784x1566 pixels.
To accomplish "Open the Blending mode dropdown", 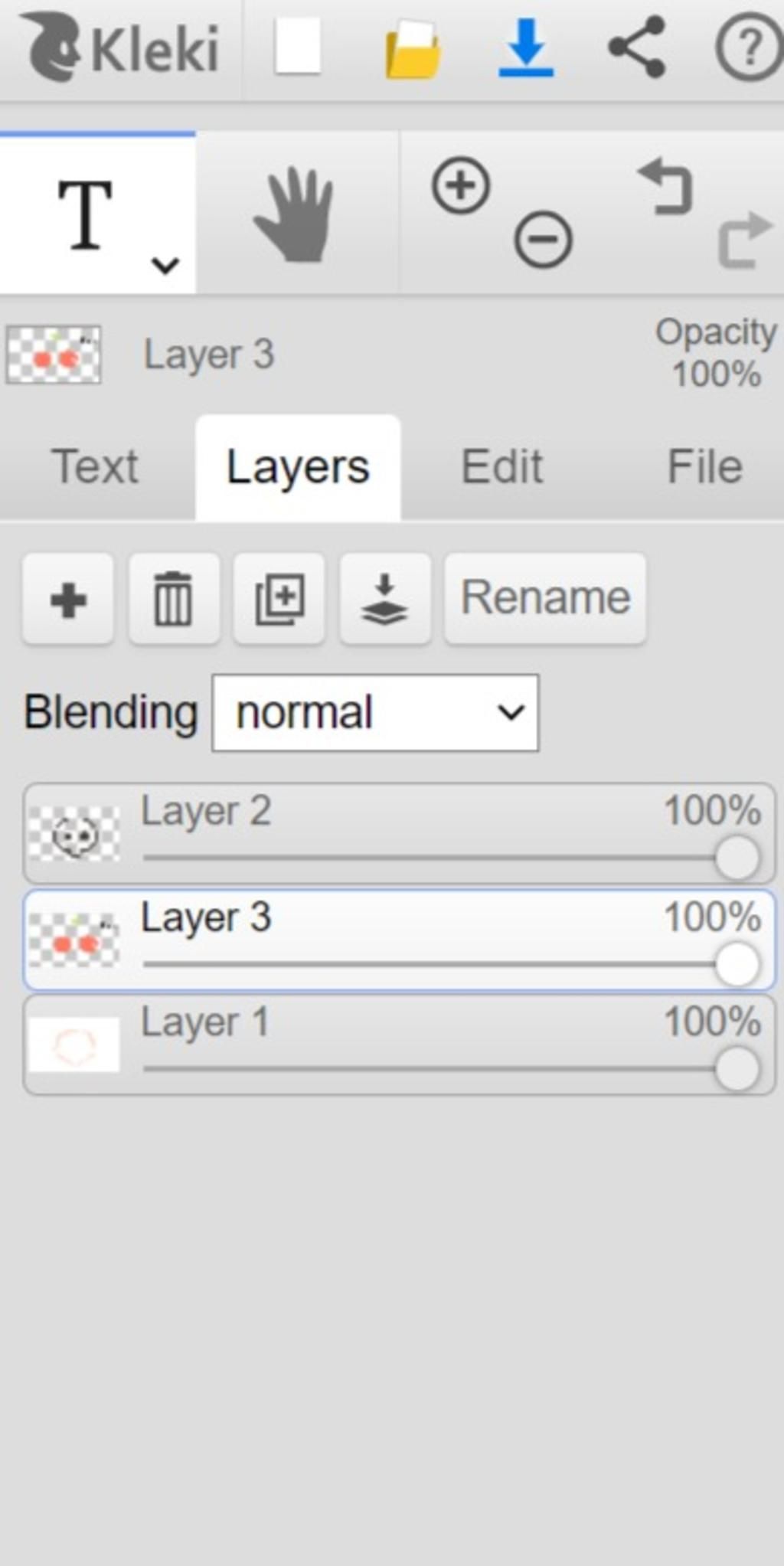I will [375, 713].
